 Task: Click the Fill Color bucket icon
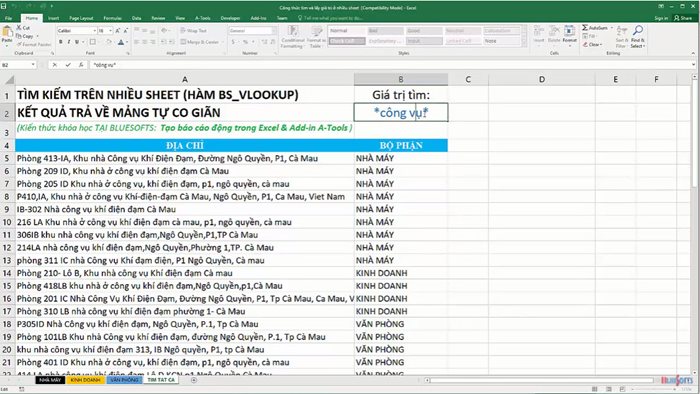tap(108, 42)
